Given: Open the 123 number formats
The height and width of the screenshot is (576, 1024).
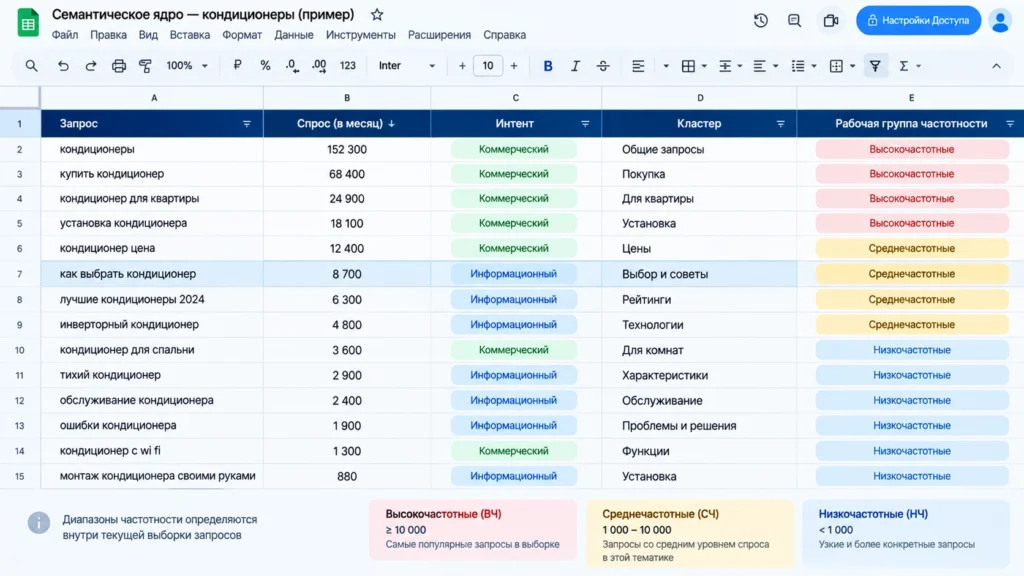Looking at the screenshot, I should tap(347, 65).
